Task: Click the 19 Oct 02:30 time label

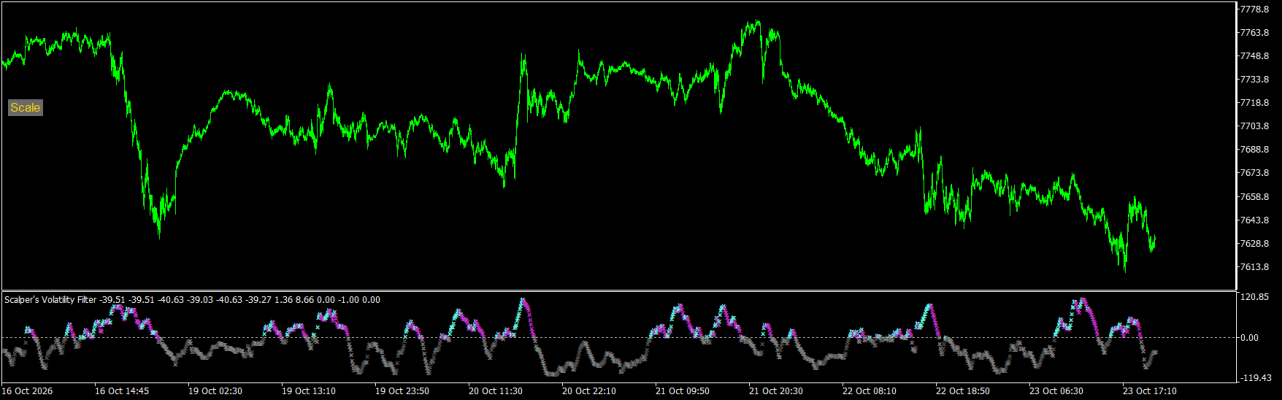Action: (217, 392)
